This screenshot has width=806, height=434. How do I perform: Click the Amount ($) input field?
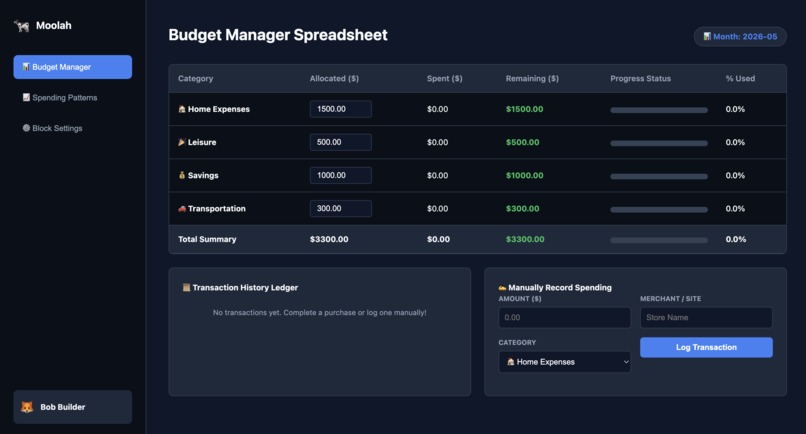coord(564,318)
